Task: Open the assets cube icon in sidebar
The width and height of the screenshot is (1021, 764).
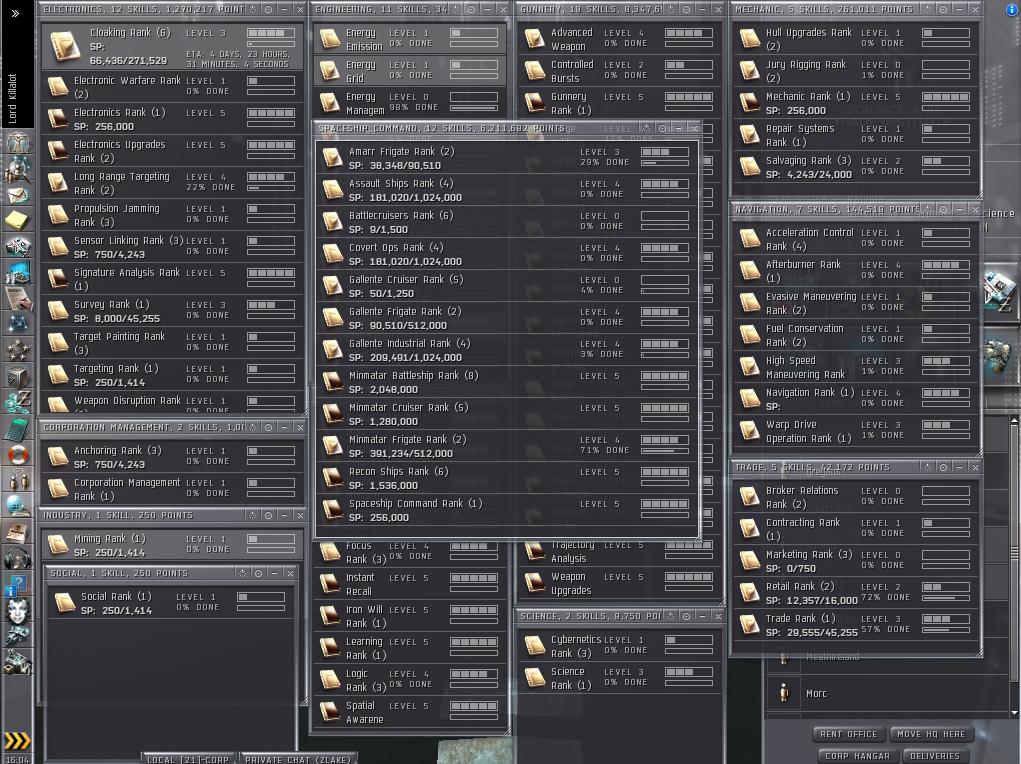Action: coord(18,376)
